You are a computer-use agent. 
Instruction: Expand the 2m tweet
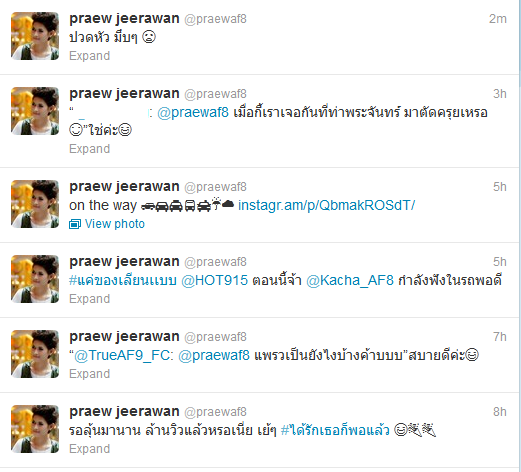coord(89,56)
